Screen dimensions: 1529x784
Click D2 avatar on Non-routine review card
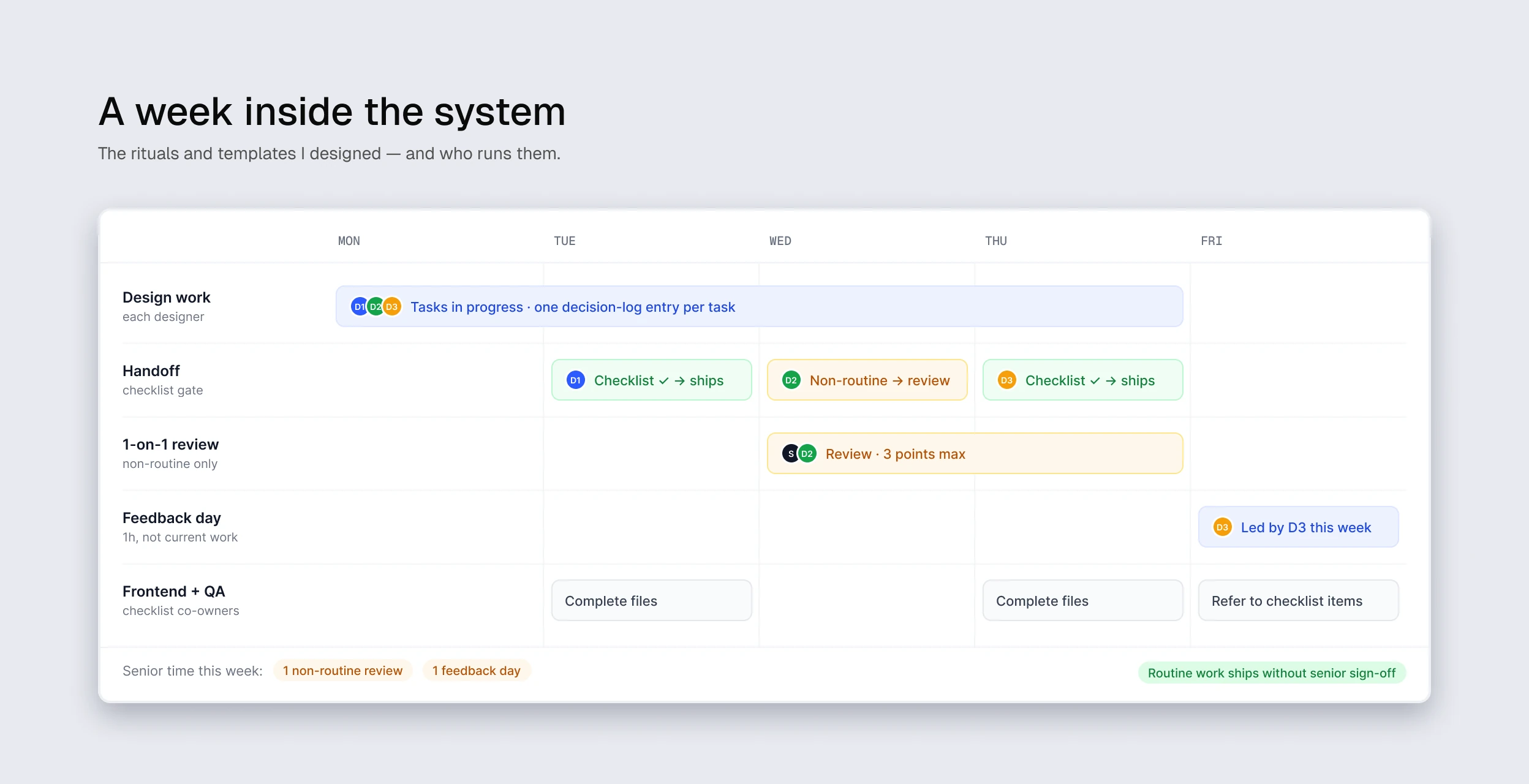click(791, 380)
